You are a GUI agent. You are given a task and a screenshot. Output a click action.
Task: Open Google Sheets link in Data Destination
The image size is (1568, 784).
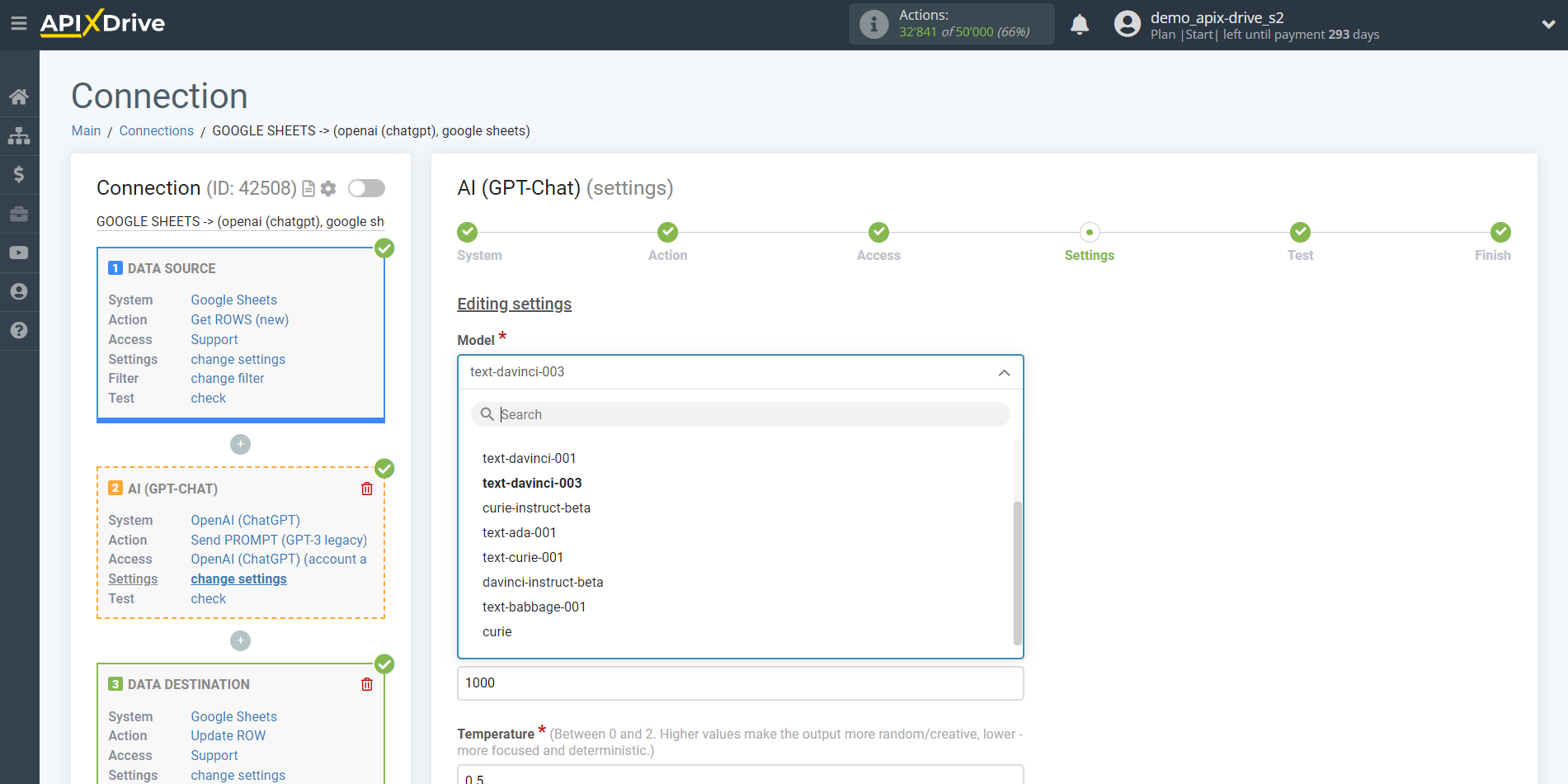click(234, 716)
